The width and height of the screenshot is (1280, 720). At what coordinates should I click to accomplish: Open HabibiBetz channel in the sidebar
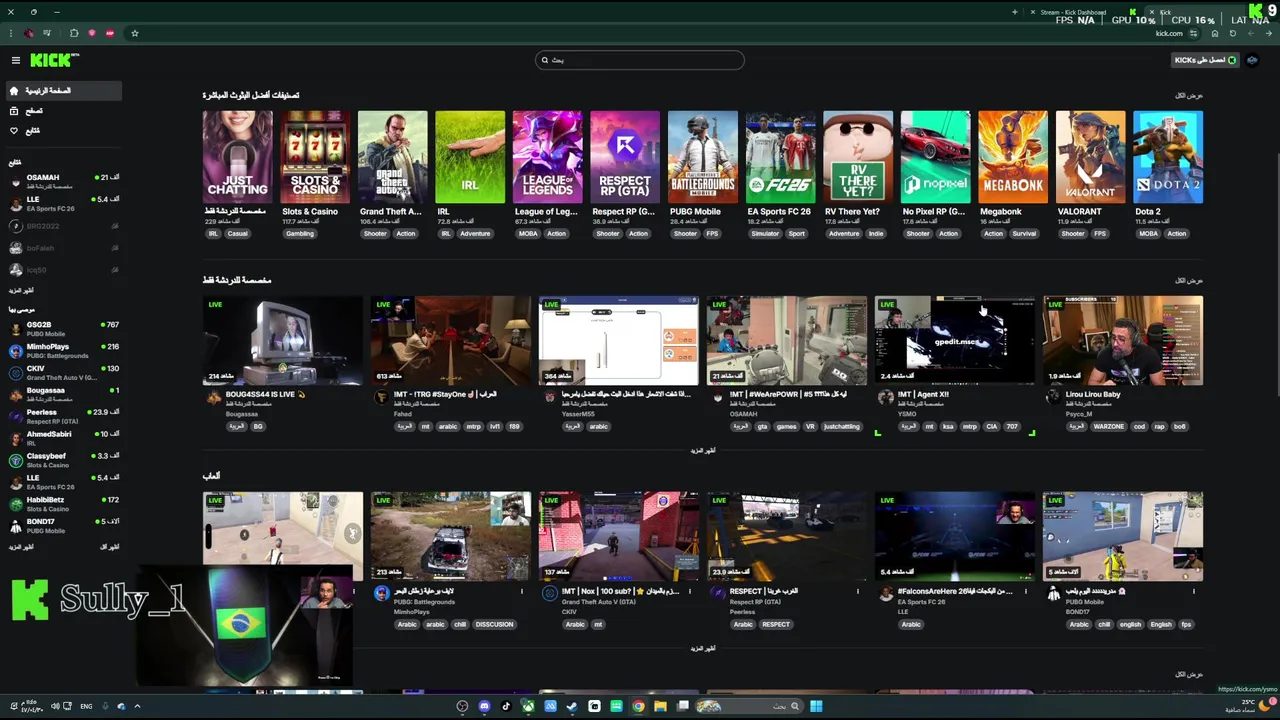[64, 504]
